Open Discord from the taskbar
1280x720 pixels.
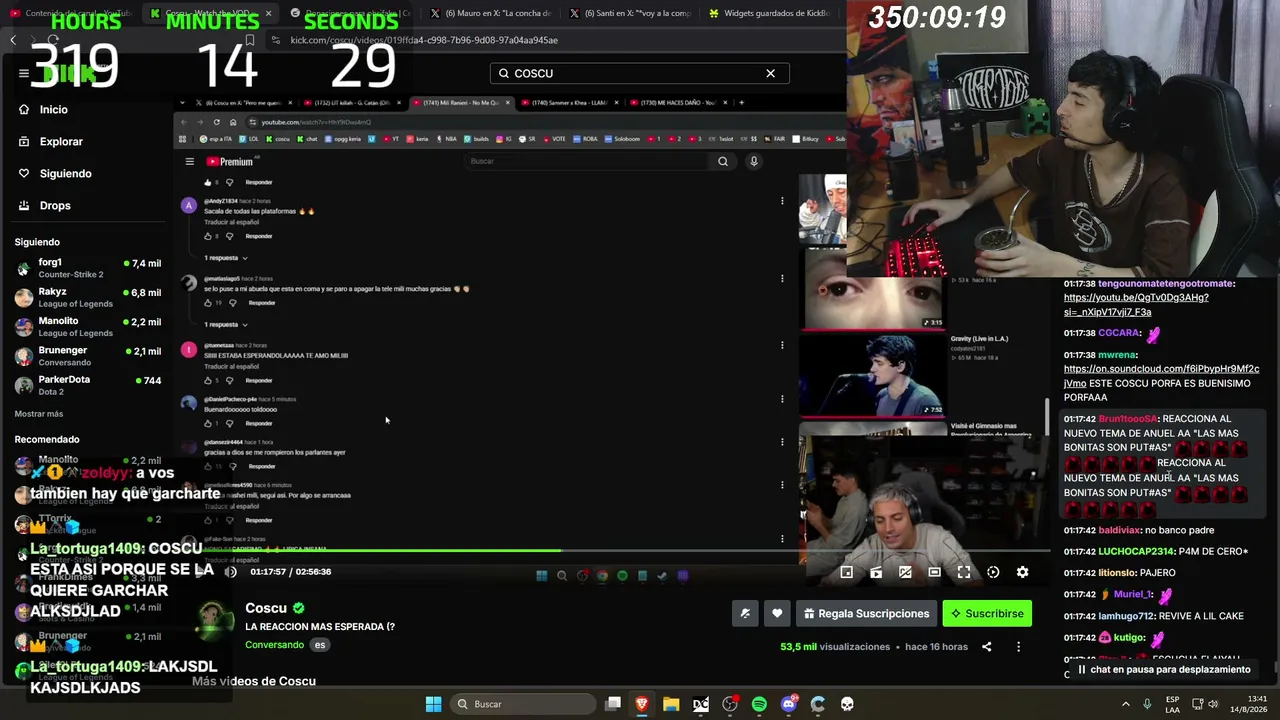coord(789,704)
